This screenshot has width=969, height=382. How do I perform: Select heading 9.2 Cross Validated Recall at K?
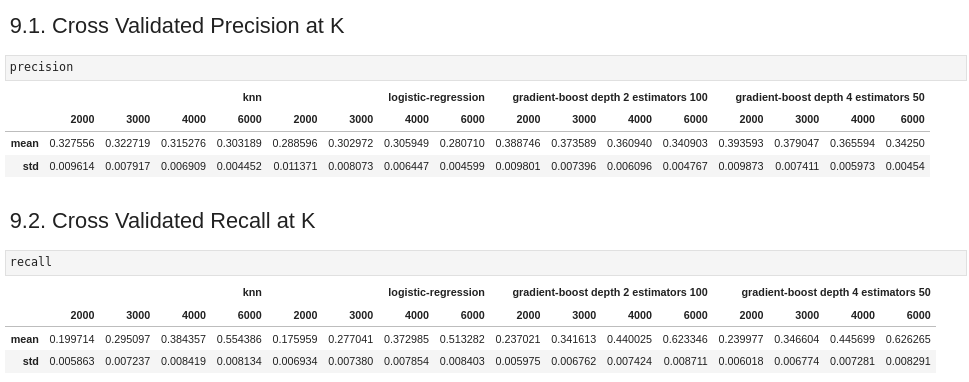(163, 221)
